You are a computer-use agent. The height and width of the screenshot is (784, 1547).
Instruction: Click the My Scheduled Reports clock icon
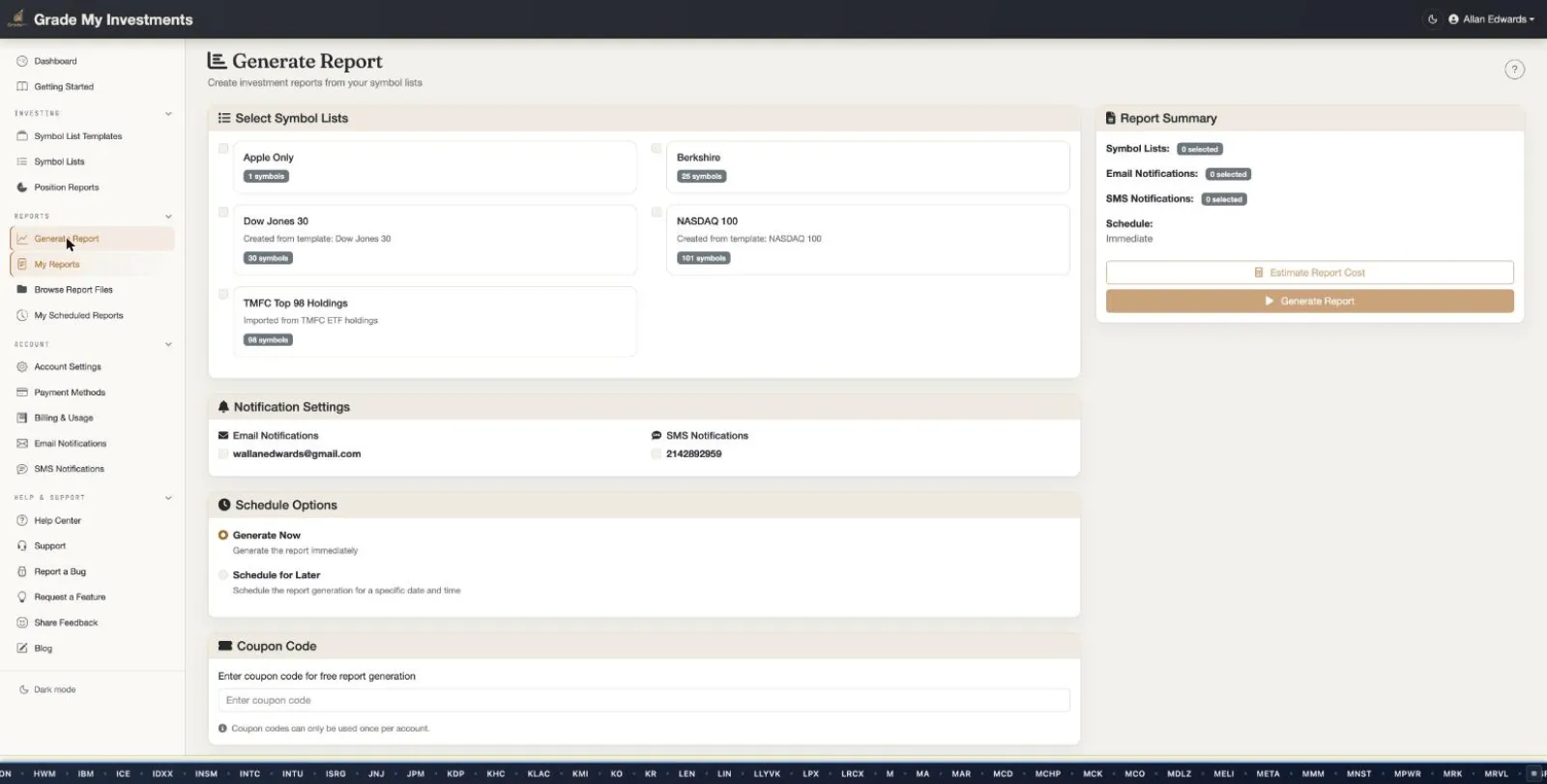[22, 315]
